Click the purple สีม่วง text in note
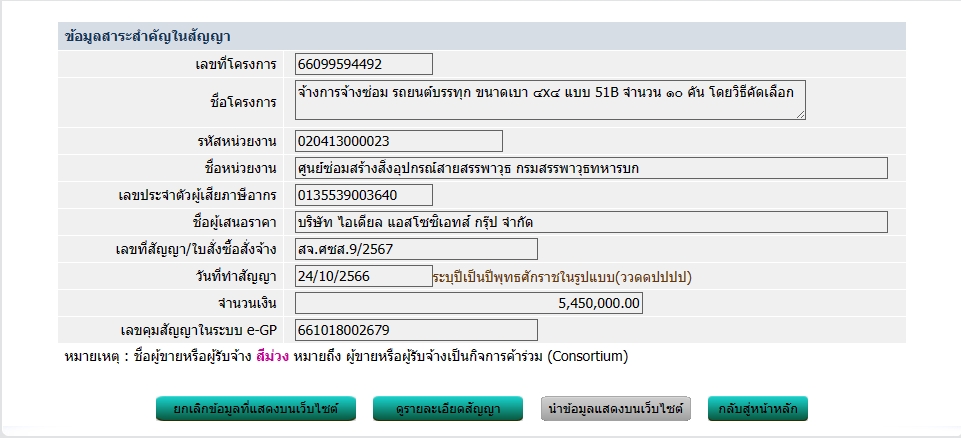This screenshot has width=961, height=438. (272, 356)
